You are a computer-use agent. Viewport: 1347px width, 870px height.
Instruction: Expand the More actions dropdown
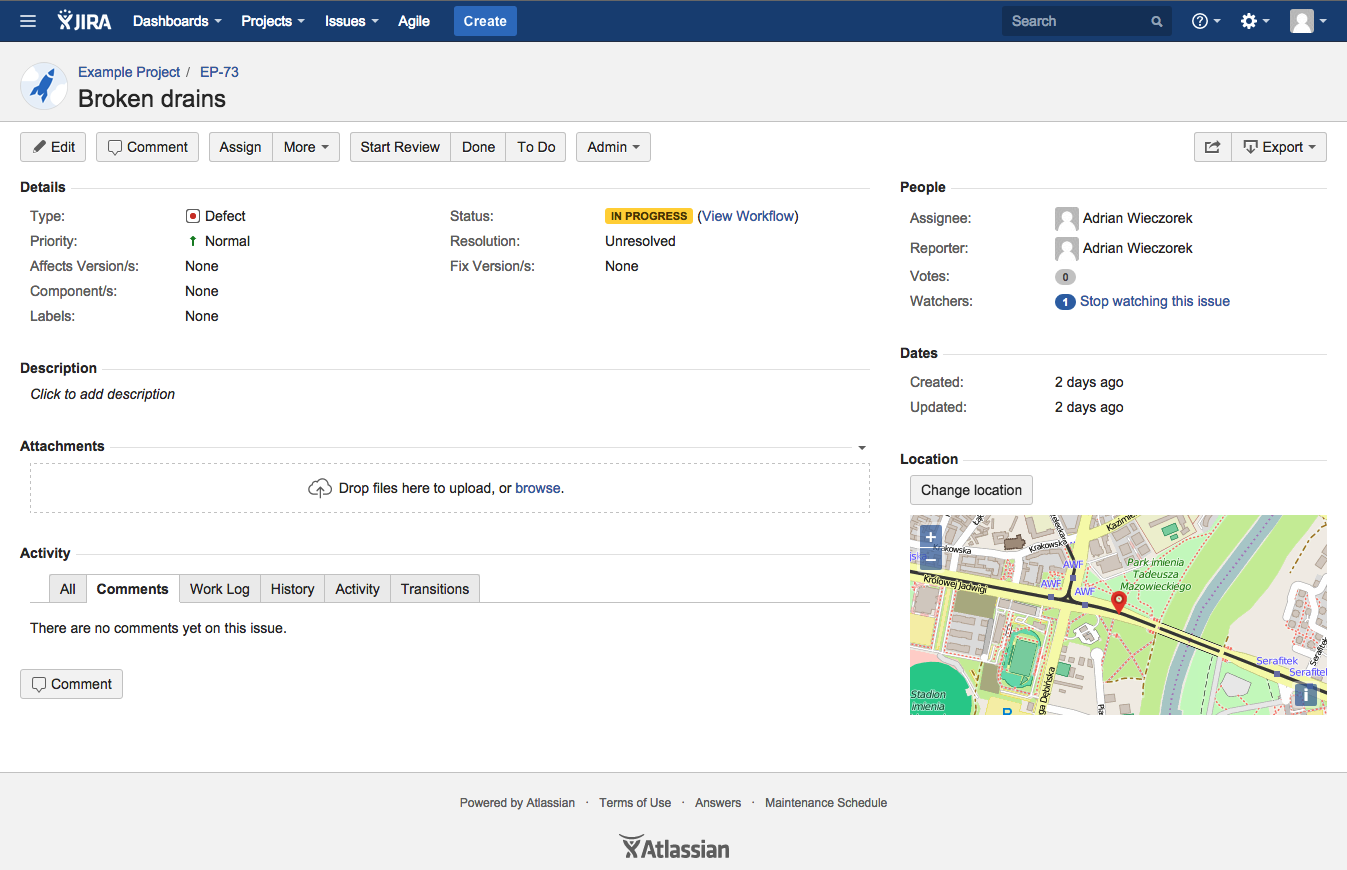[306, 147]
